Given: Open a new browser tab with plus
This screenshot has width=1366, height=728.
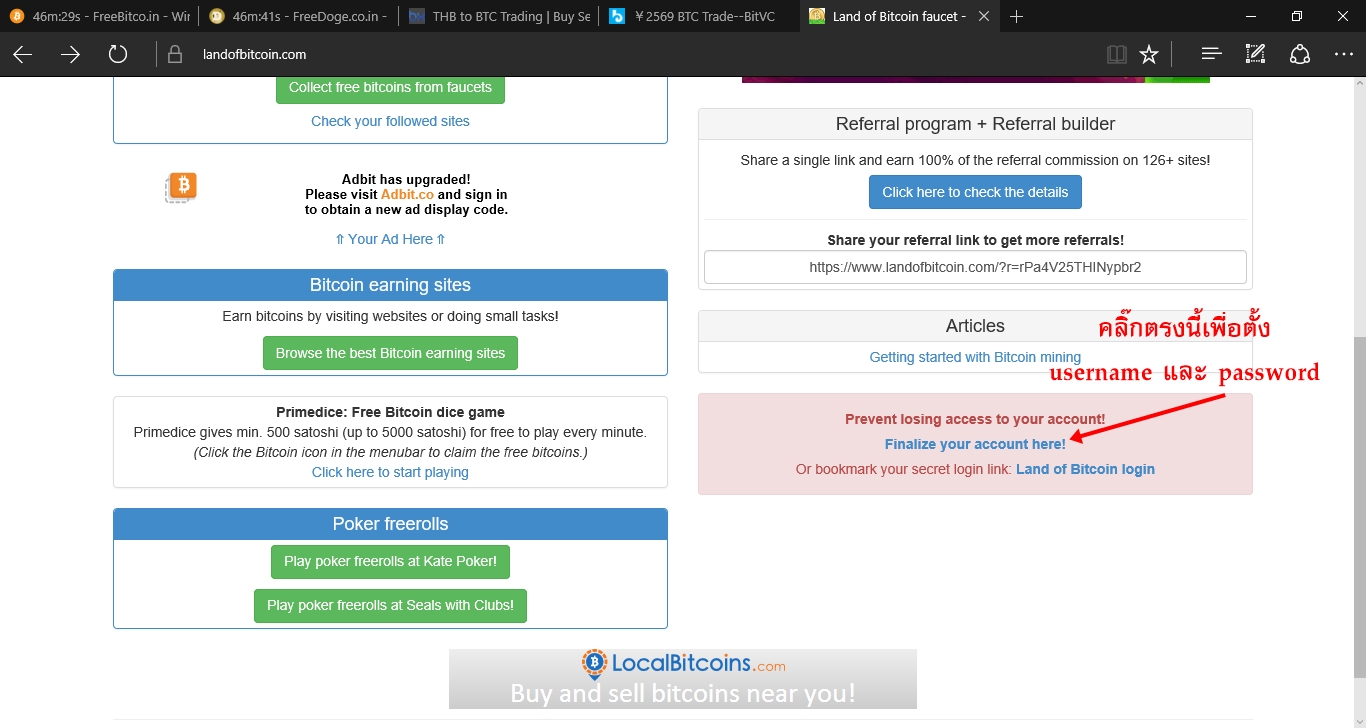Looking at the screenshot, I should (x=1017, y=16).
